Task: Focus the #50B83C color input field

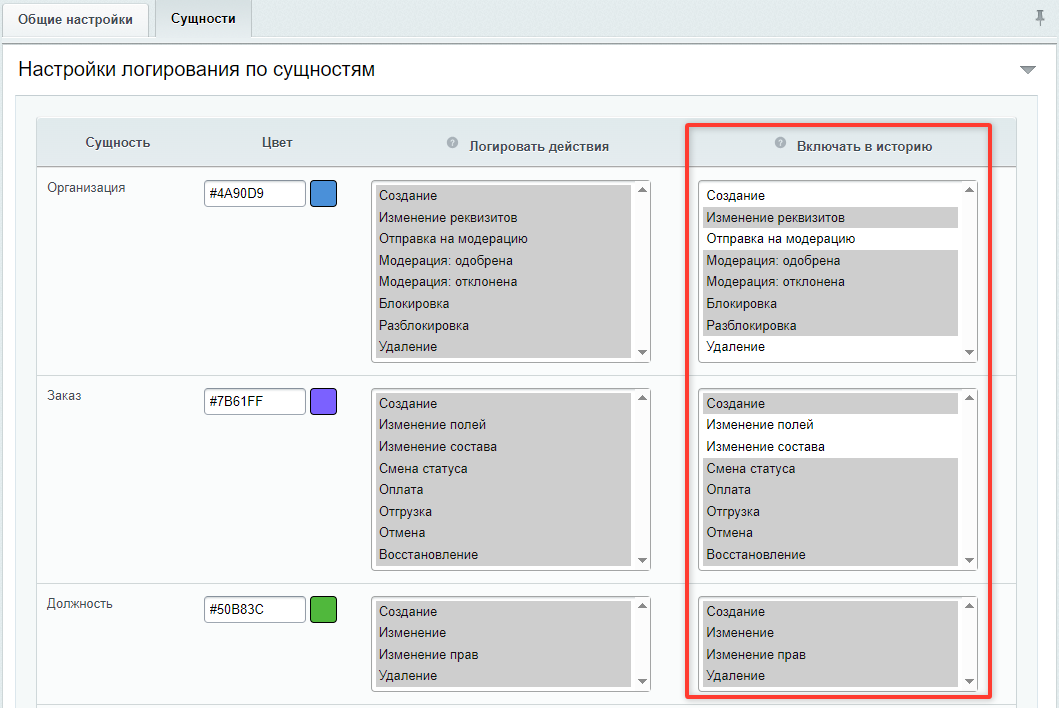Action: pyautogui.click(x=255, y=610)
